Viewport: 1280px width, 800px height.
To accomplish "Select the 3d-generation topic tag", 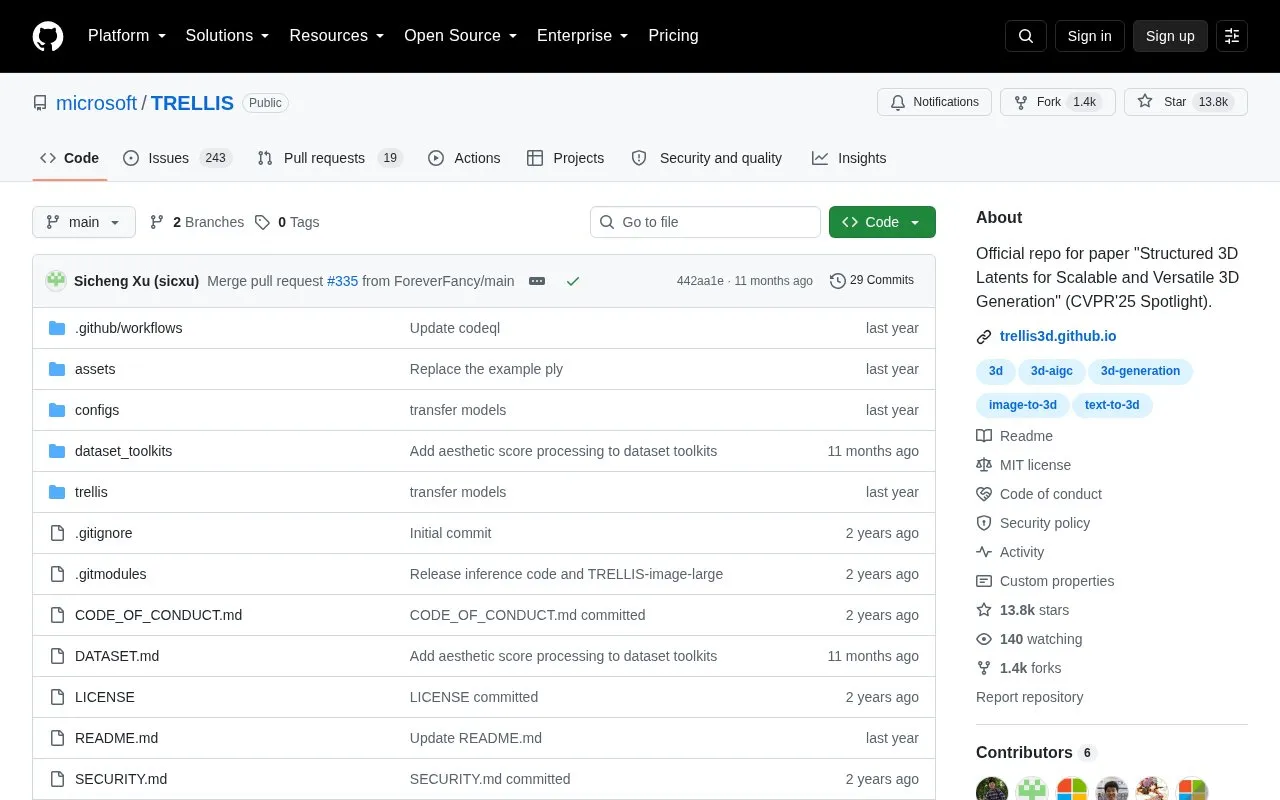I will [1140, 371].
